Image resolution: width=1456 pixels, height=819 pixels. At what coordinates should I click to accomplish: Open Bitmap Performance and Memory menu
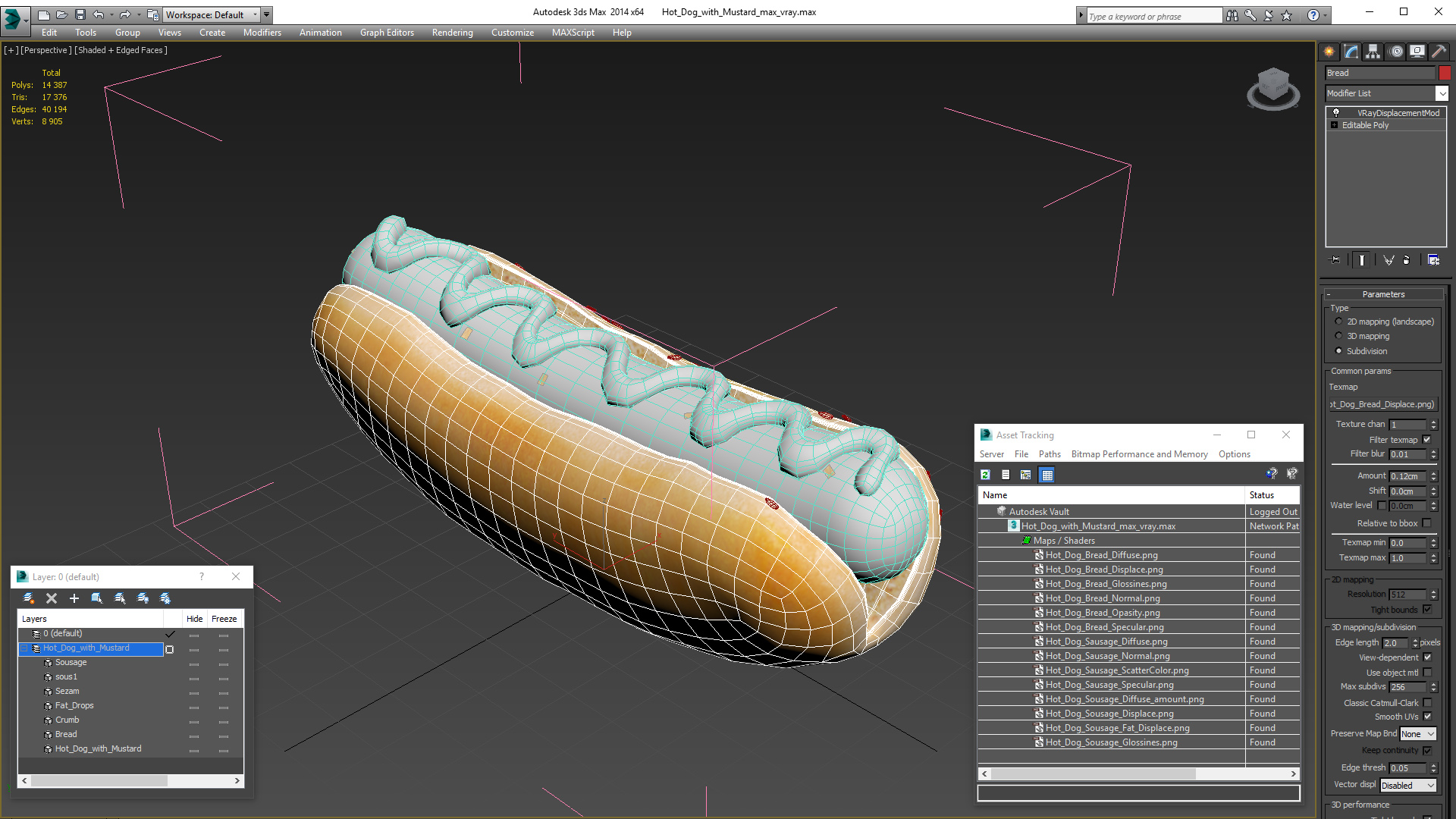coord(1139,454)
